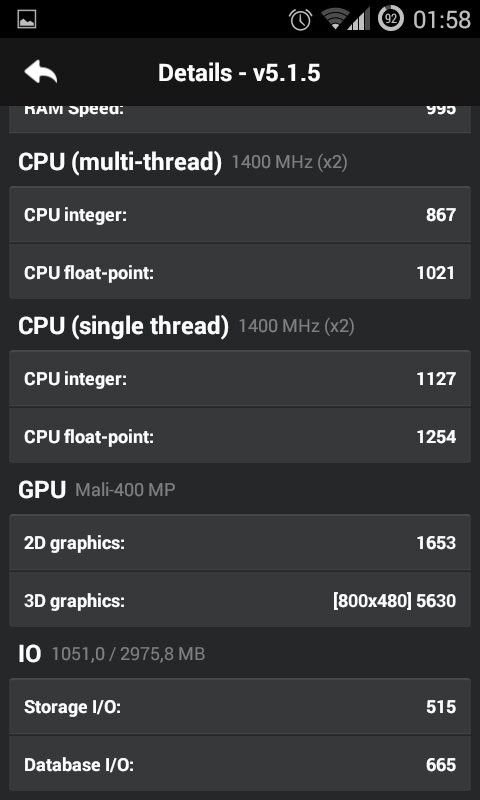Image resolution: width=480 pixels, height=800 pixels.
Task: Tap the Wi-Fi signal icon
Action: pos(335,19)
